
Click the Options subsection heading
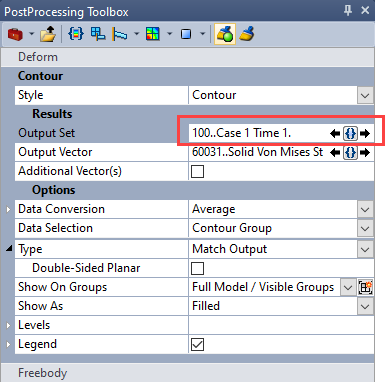point(54,190)
